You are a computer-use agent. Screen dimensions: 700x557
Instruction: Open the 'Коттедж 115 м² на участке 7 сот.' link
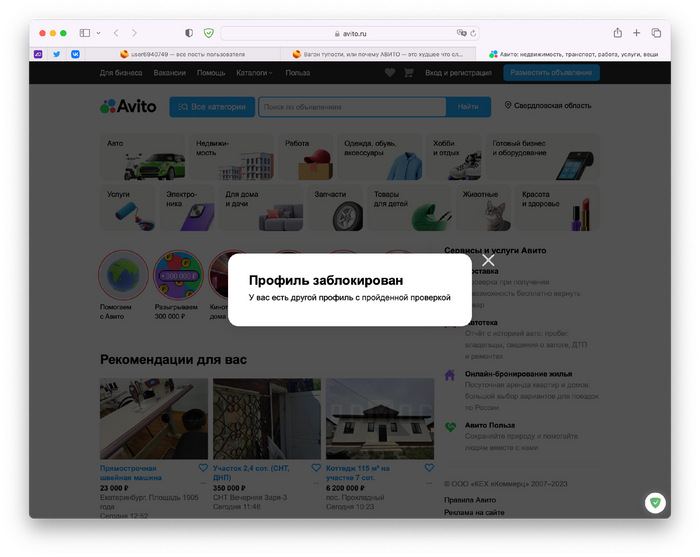358,473
